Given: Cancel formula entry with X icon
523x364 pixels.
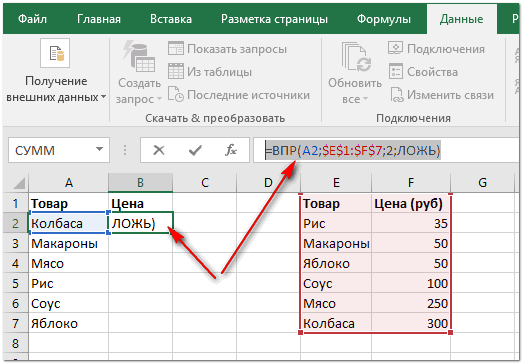Looking at the screenshot, I should tap(159, 150).
